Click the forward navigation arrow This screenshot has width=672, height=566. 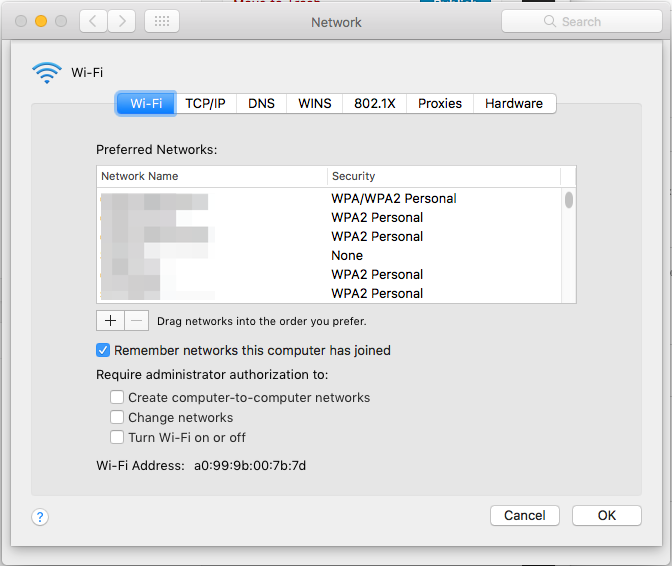[121, 21]
